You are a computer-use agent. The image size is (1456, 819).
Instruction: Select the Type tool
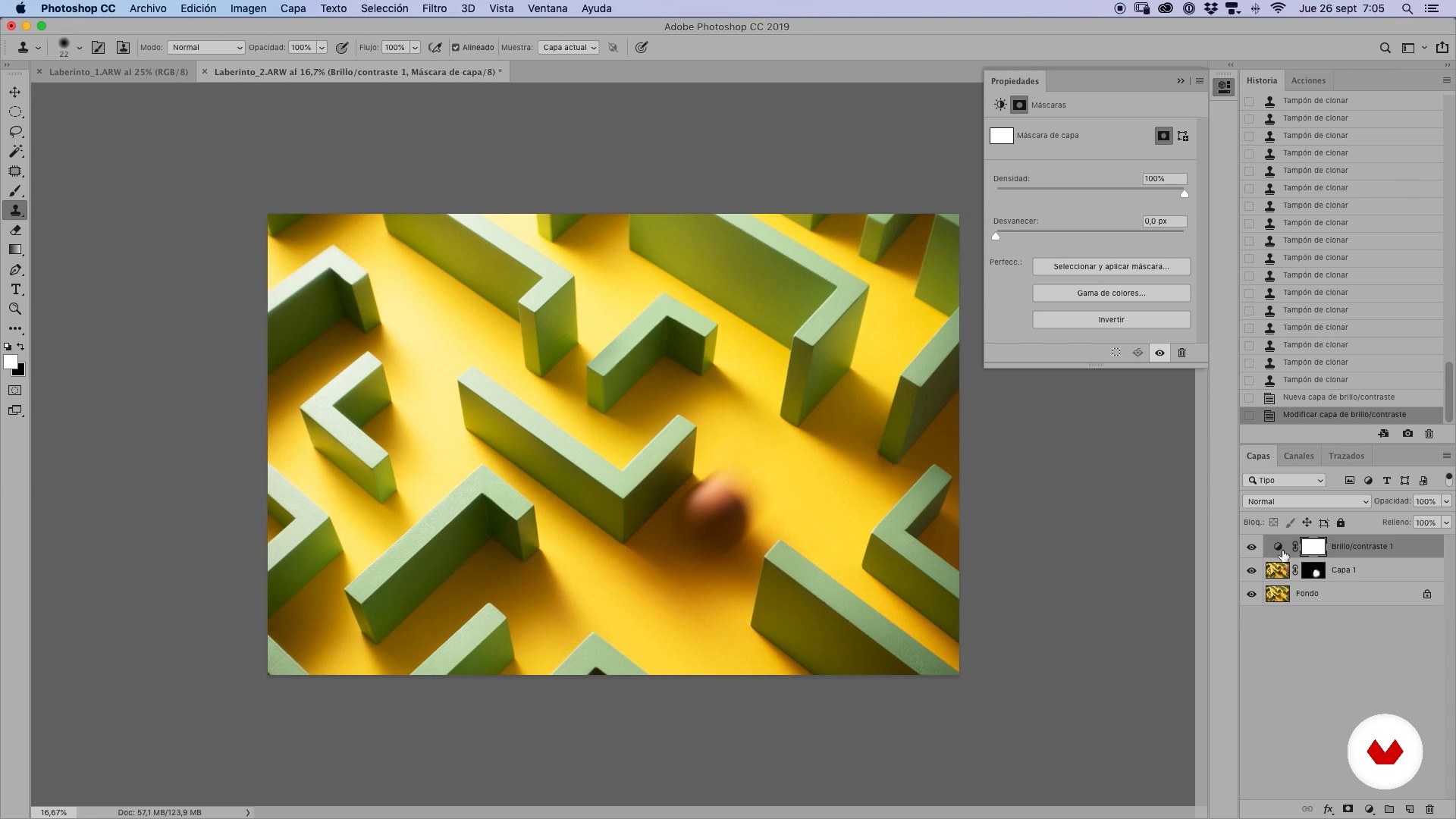pyautogui.click(x=15, y=290)
